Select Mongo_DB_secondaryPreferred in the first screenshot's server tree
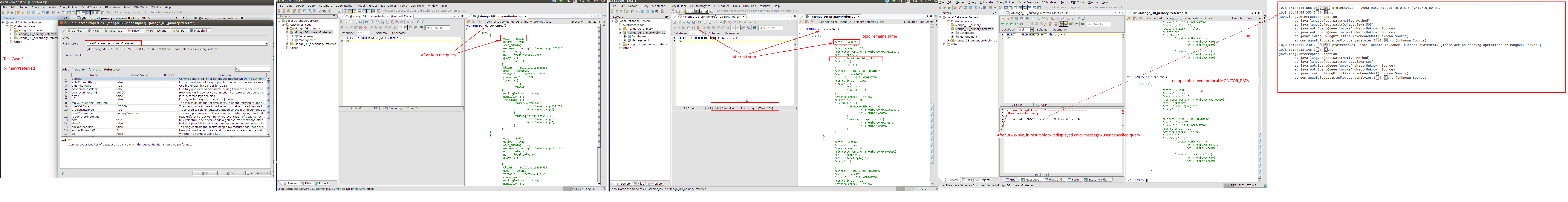1568x202 pixels. (38, 38)
